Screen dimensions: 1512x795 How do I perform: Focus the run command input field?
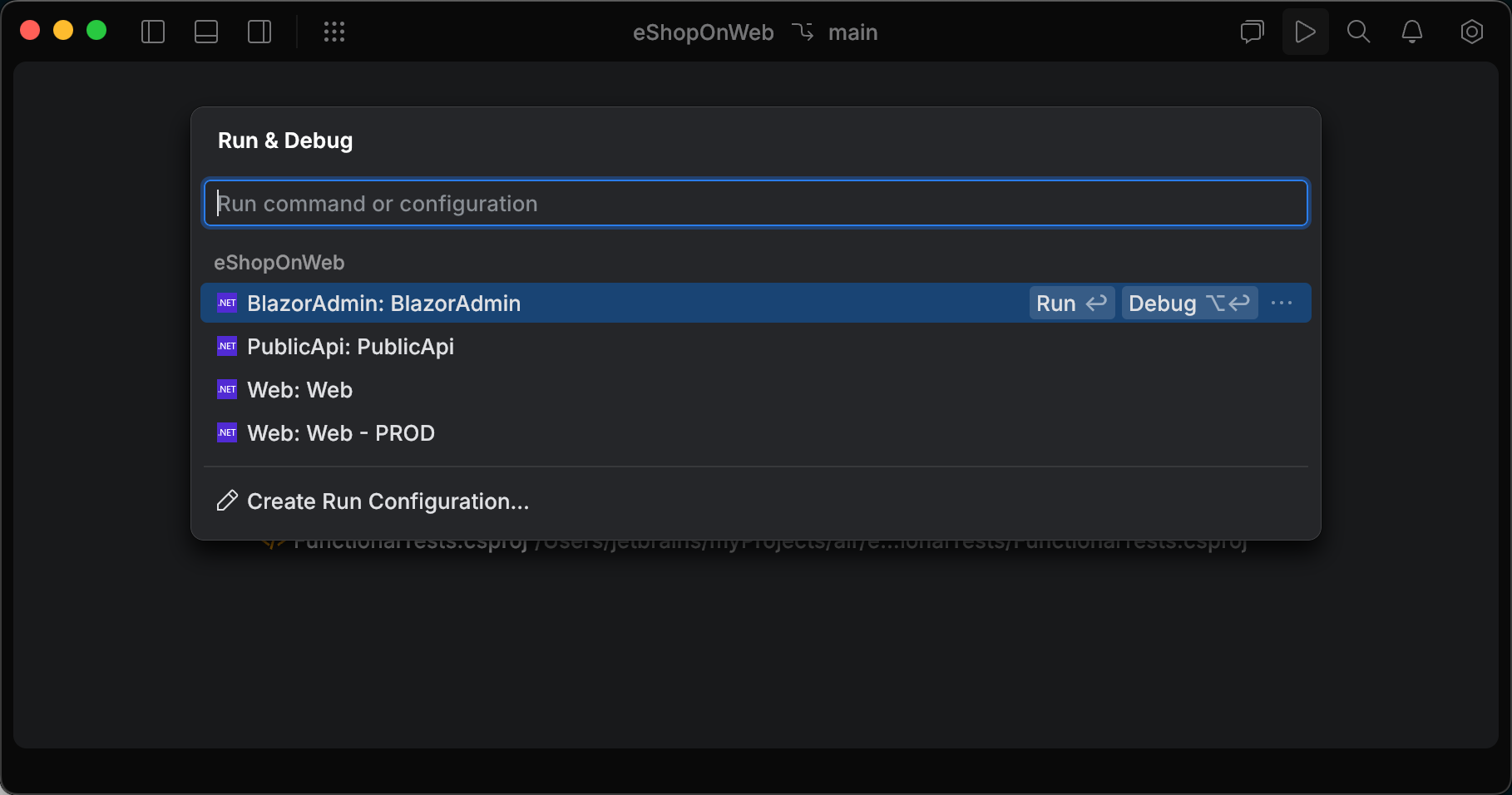coord(754,203)
